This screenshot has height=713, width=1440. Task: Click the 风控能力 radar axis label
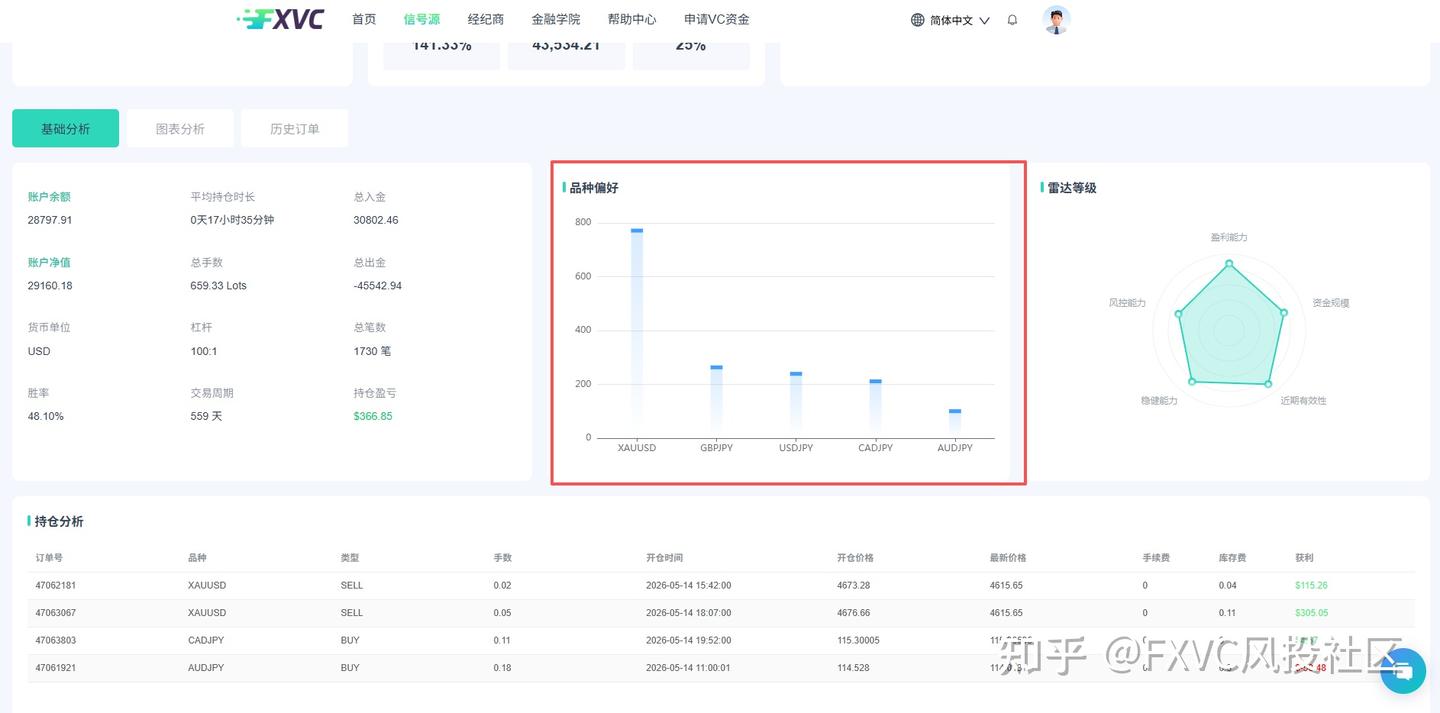coord(1127,302)
